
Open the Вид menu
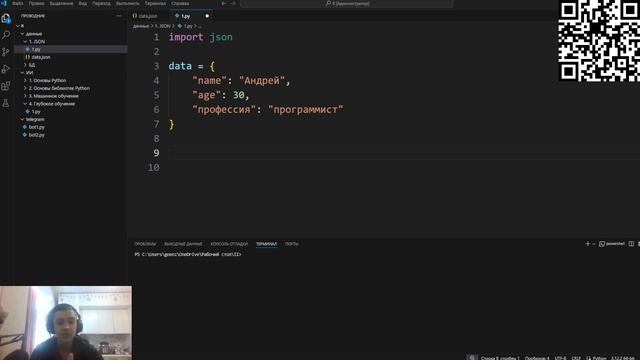coord(82,3)
